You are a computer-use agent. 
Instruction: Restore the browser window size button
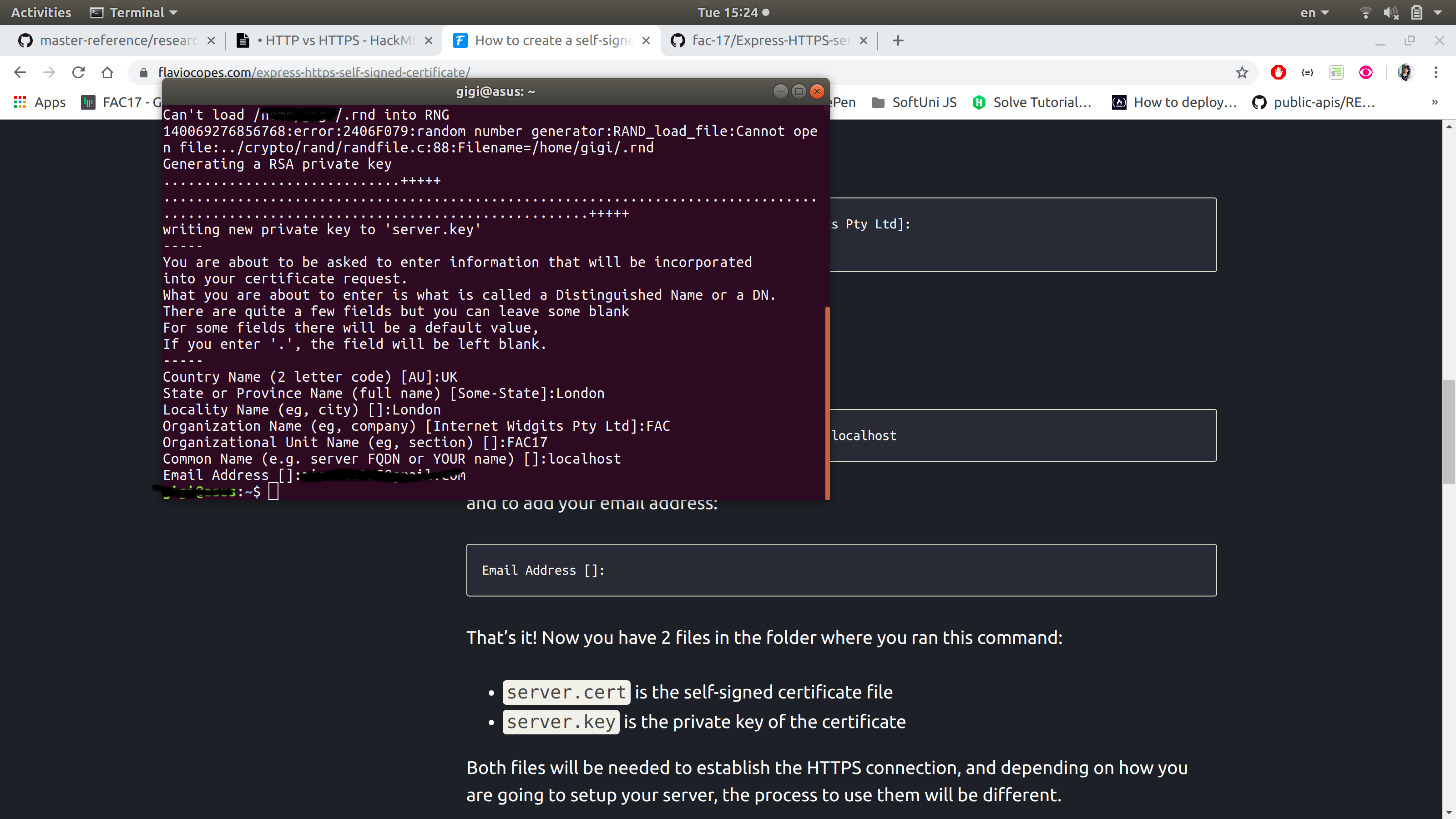(x=1410, y=40)
